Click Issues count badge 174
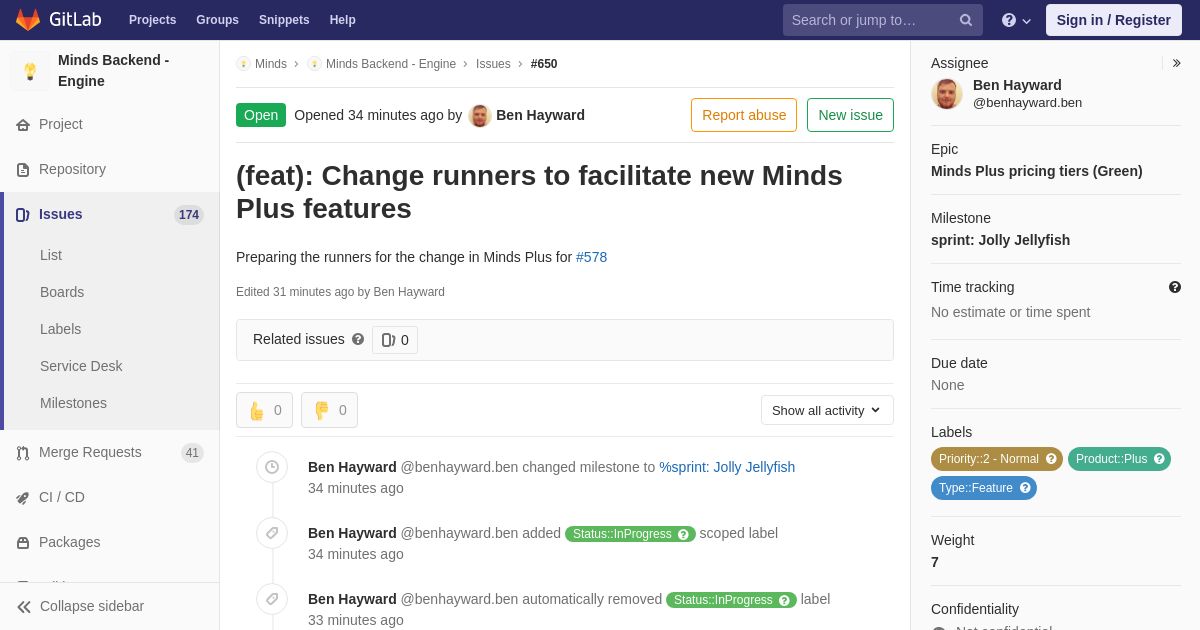The width and height of the screenshot is (1200, 630). (x=189, y=215)
